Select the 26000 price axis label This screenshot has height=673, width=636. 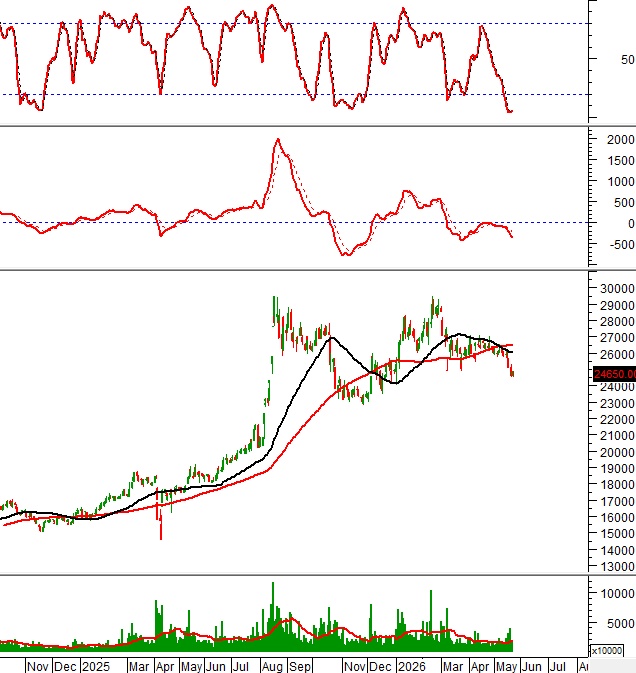(617, 355)
